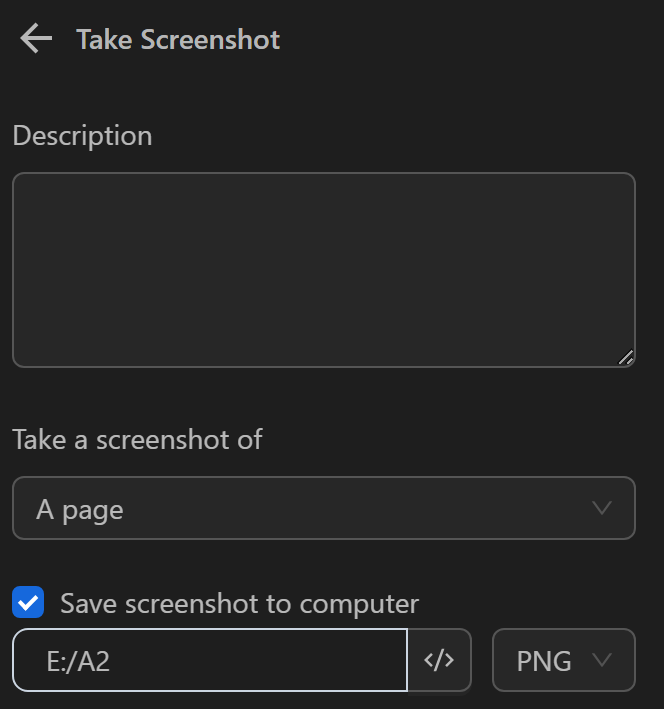Click the resize grip of the Description box
Viewport: 664px width, 709px height.
pos(626,357)
